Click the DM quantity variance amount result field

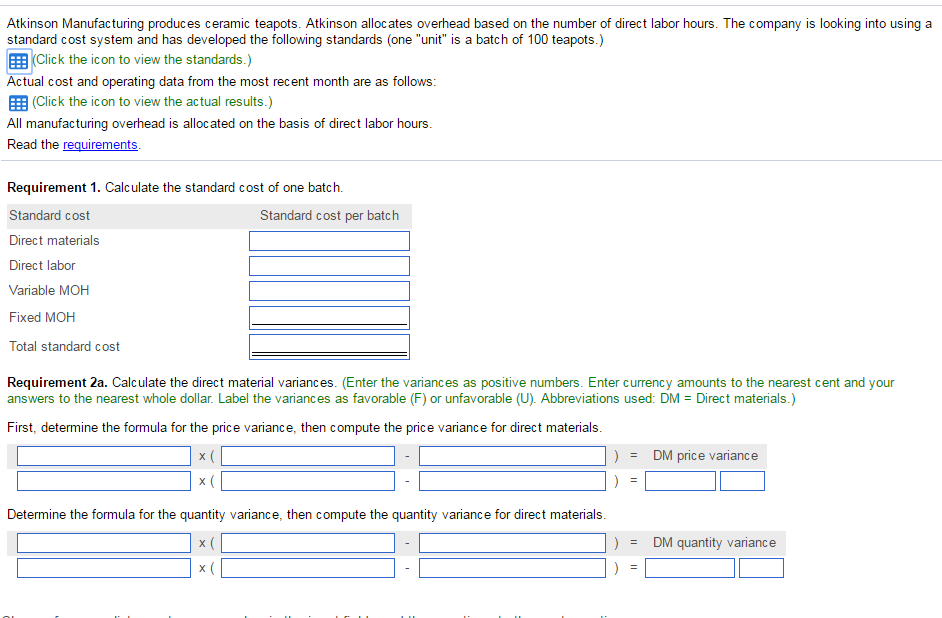690,568
